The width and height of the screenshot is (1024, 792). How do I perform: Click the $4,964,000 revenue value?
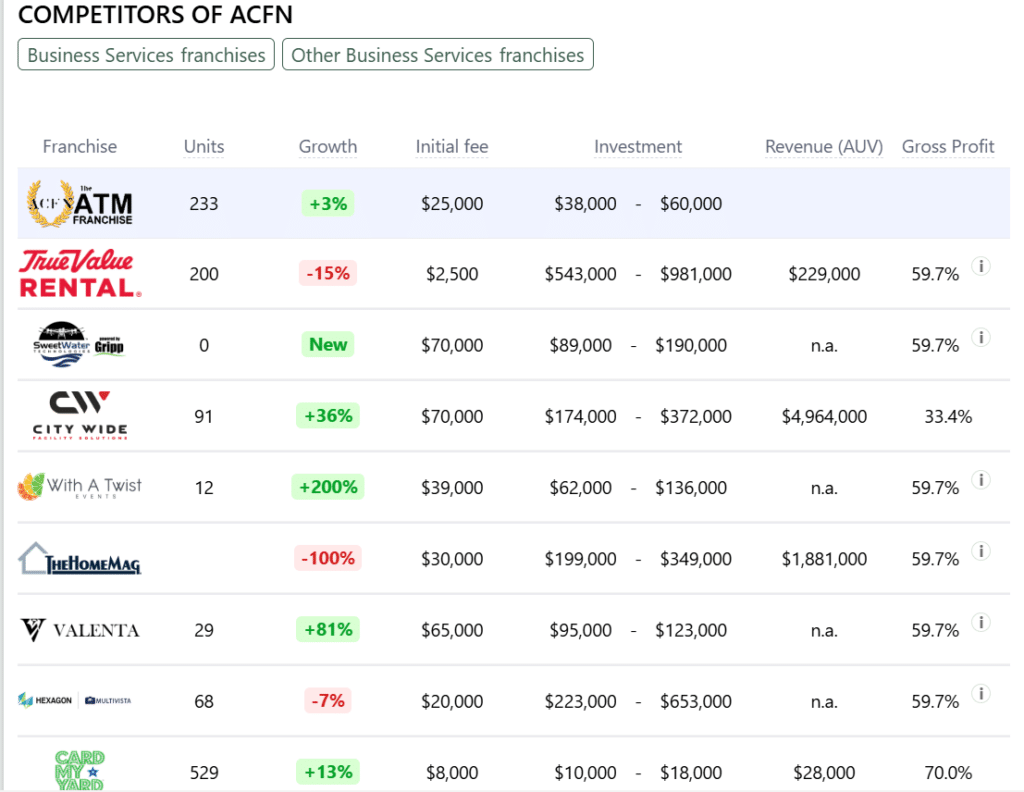824,417
